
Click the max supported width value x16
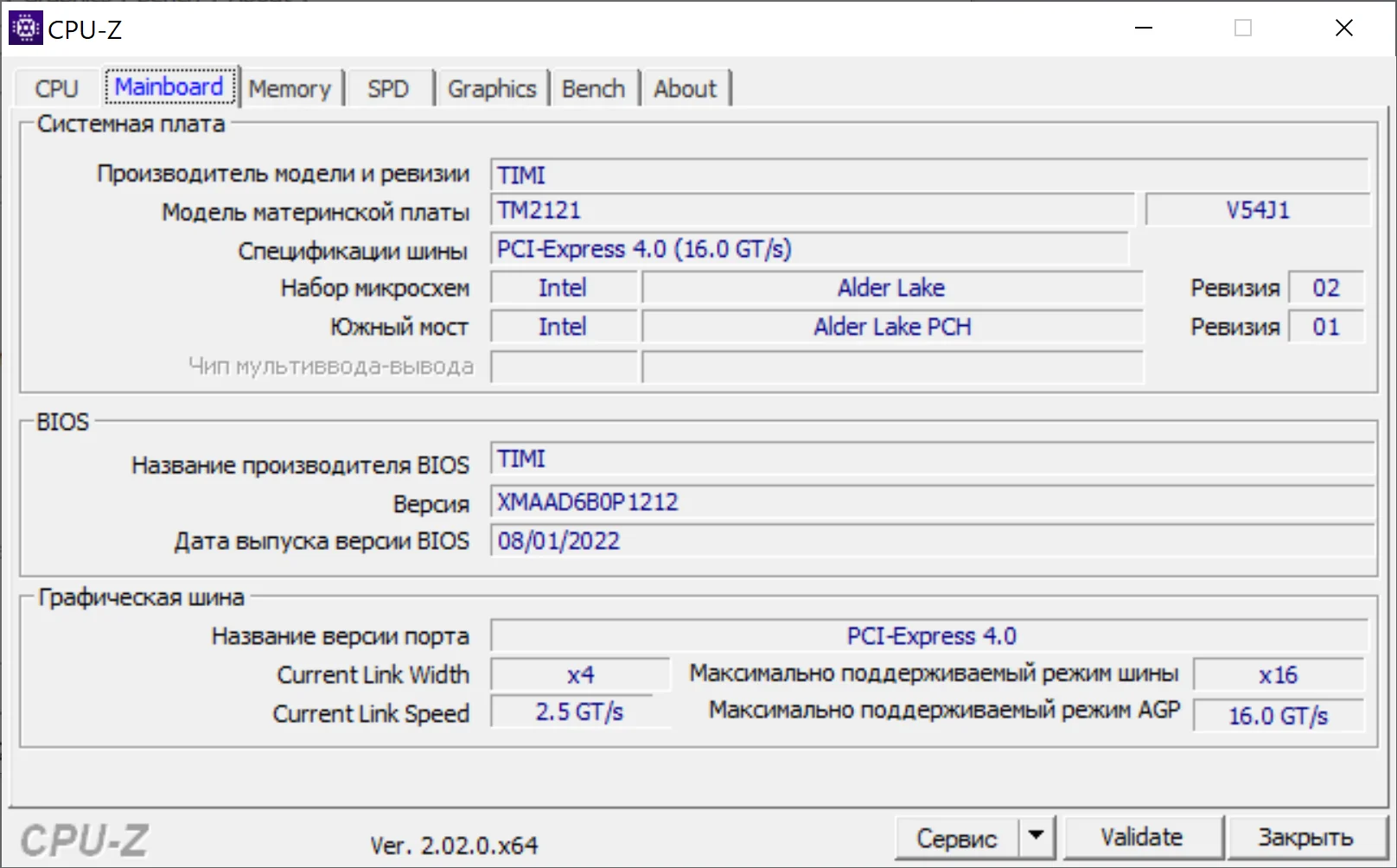(1279, 675)
